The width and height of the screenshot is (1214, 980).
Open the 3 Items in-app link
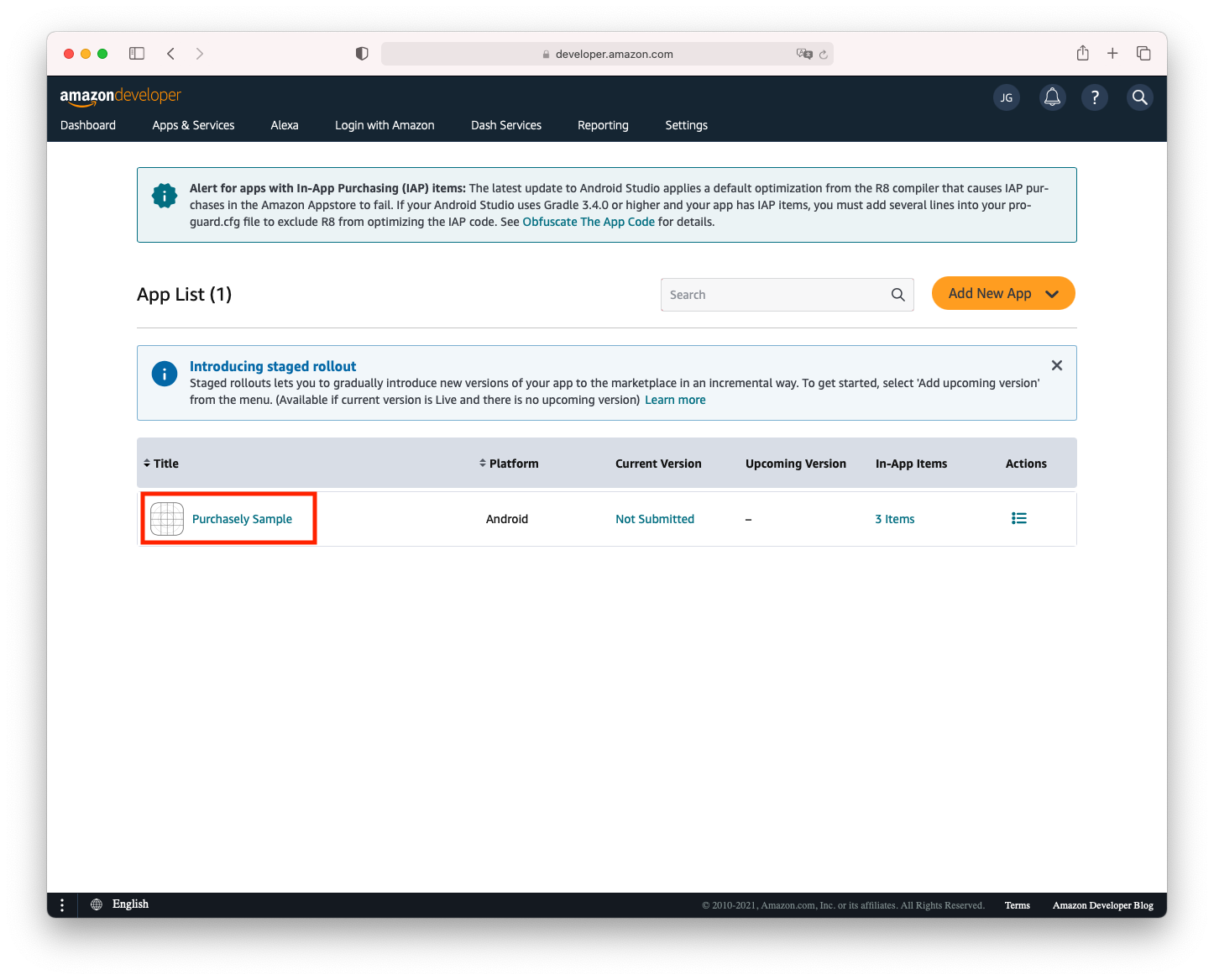pos(895,519)
